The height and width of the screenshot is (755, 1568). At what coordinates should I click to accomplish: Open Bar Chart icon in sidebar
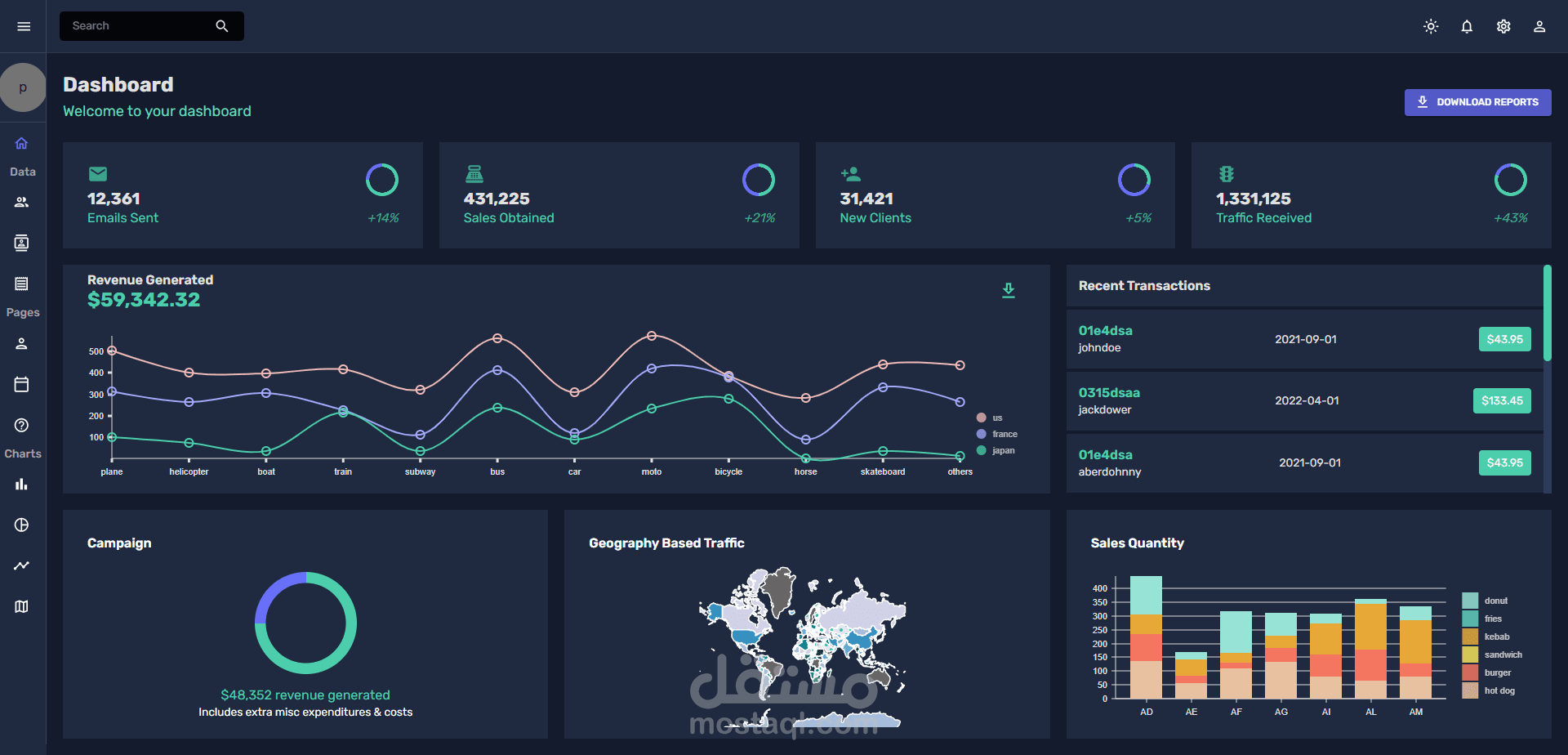pyautogui.click(x=22, y=484)
